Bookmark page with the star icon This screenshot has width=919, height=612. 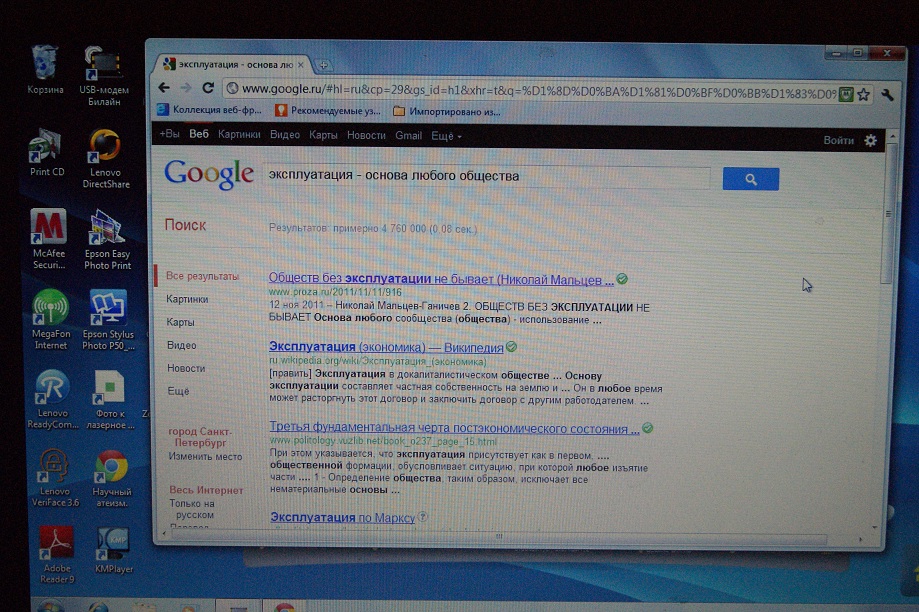coord(863,94)
